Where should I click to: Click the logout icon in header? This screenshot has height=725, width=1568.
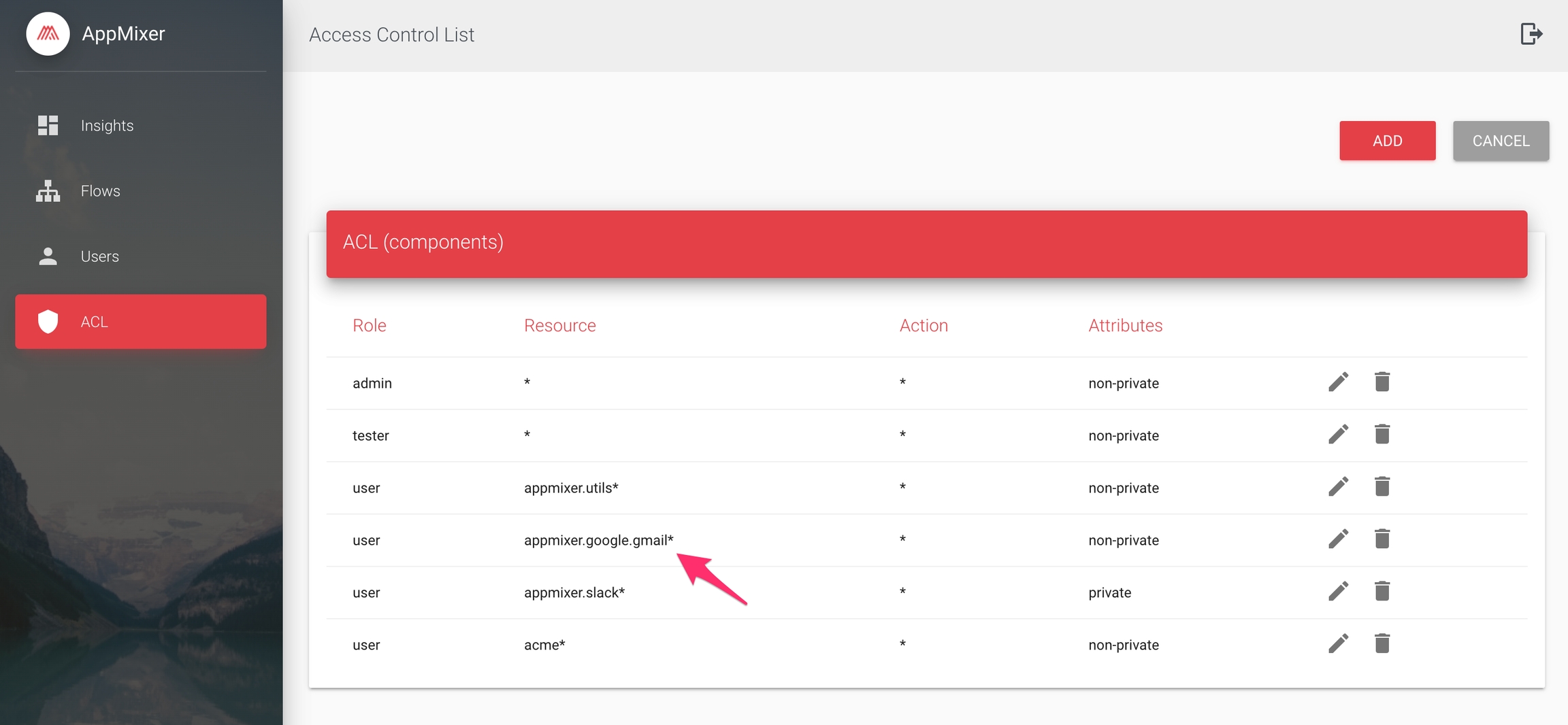(x=1531, y=34)
